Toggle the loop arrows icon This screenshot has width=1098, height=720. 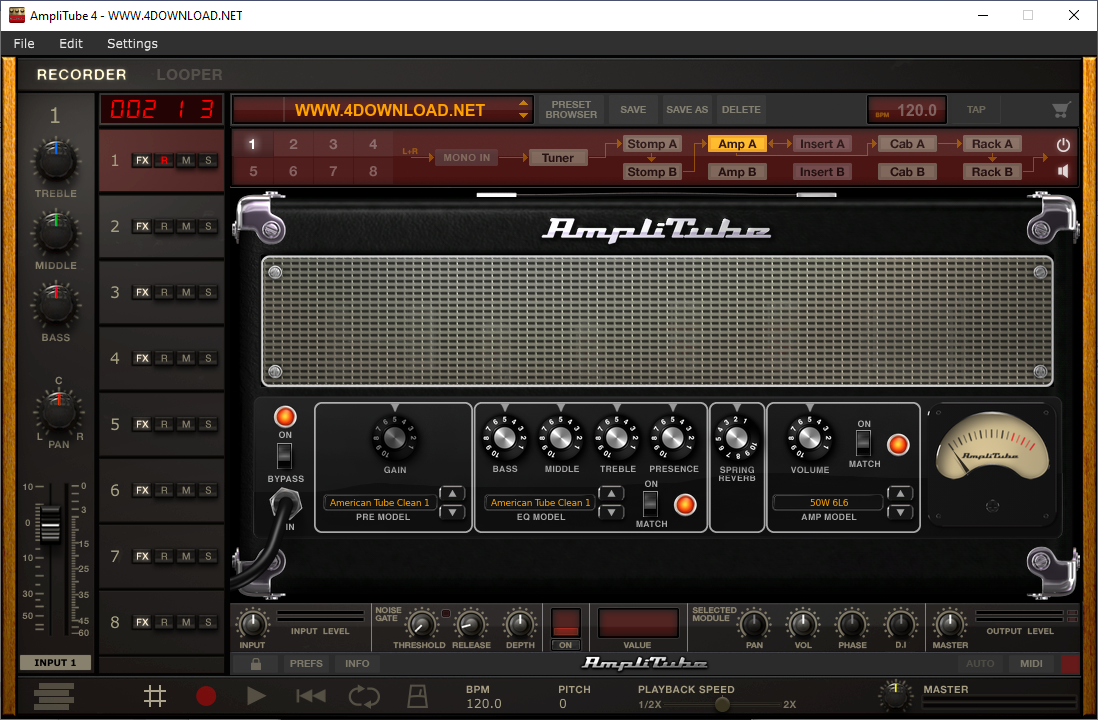(364, 696)
